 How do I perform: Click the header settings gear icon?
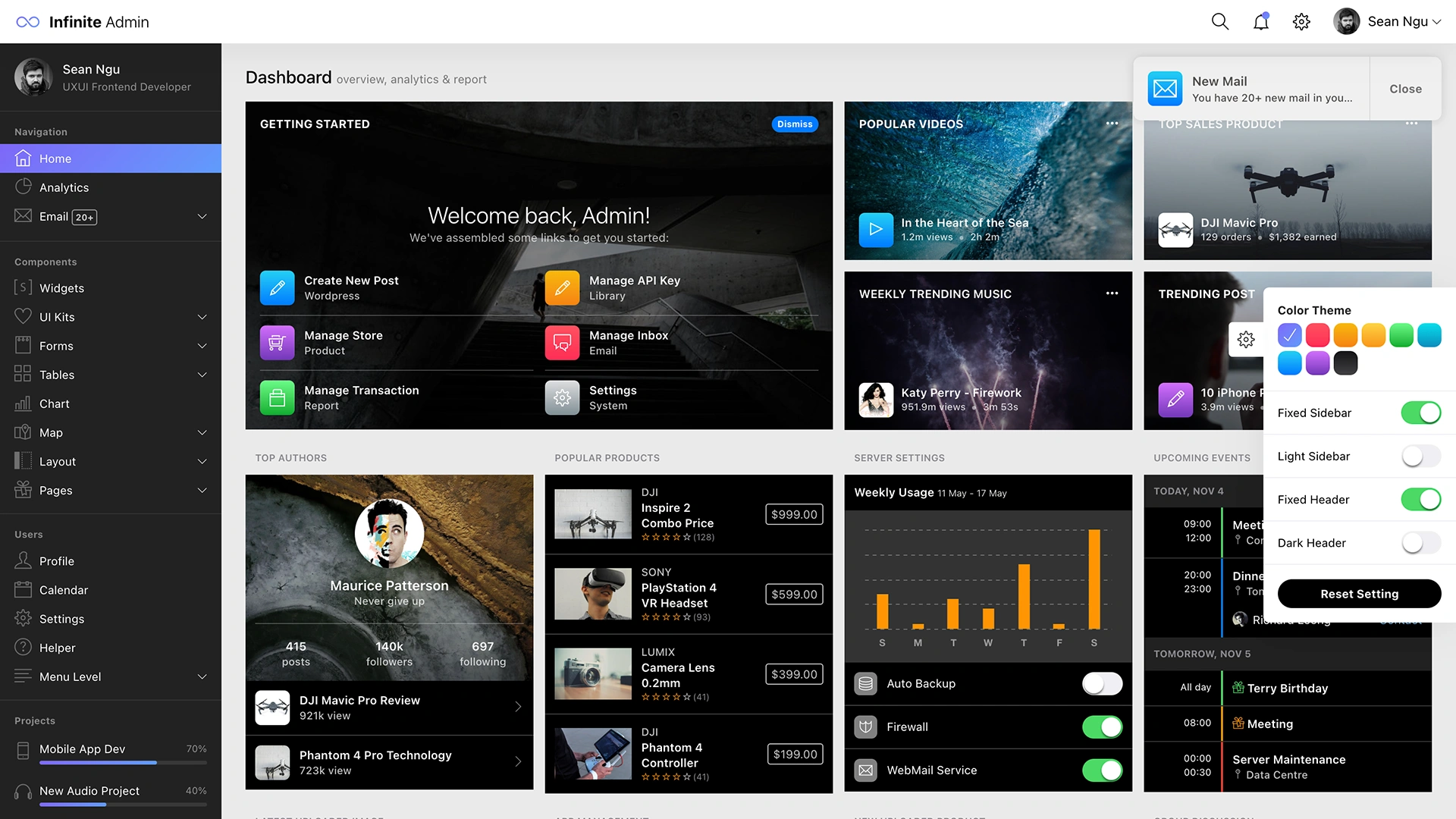1301,21
